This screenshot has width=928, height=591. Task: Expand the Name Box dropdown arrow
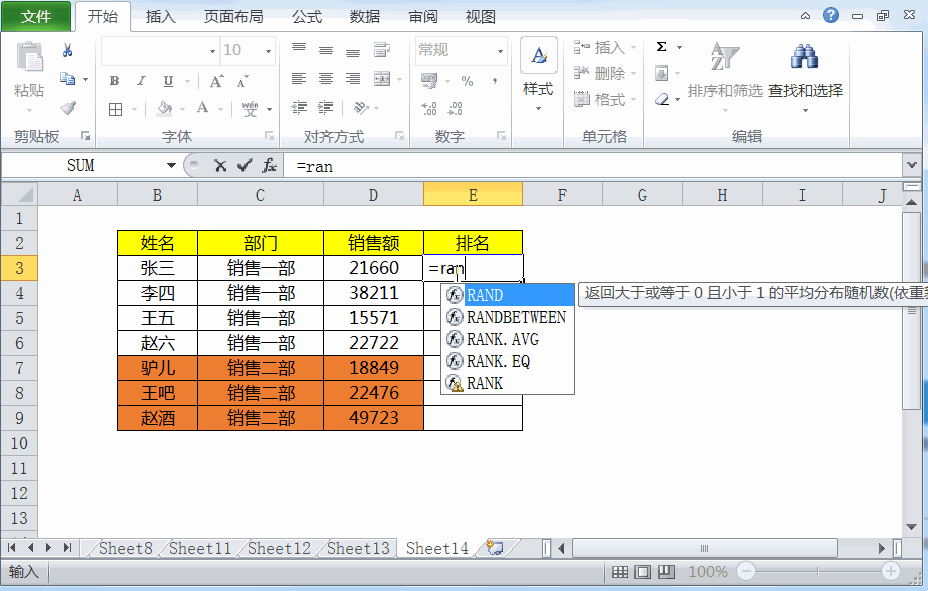click(x=171, y=166)
